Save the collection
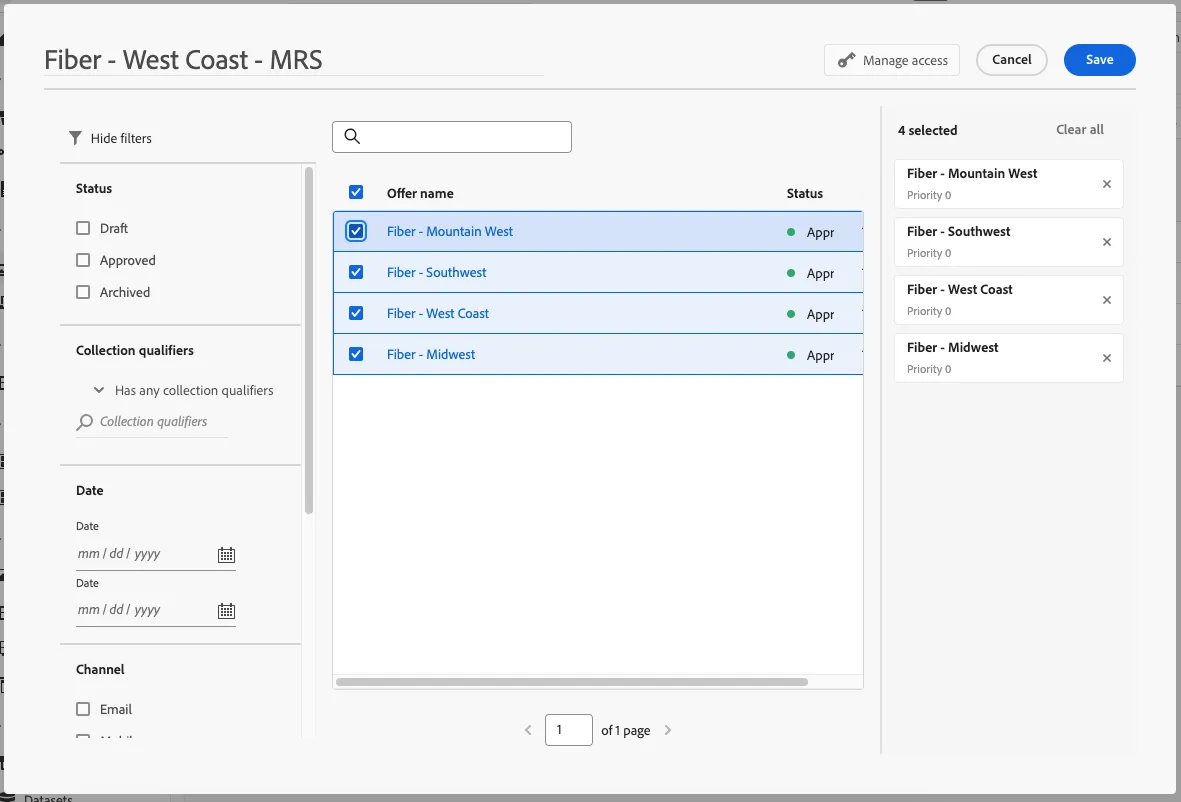 coord(1099,59)
